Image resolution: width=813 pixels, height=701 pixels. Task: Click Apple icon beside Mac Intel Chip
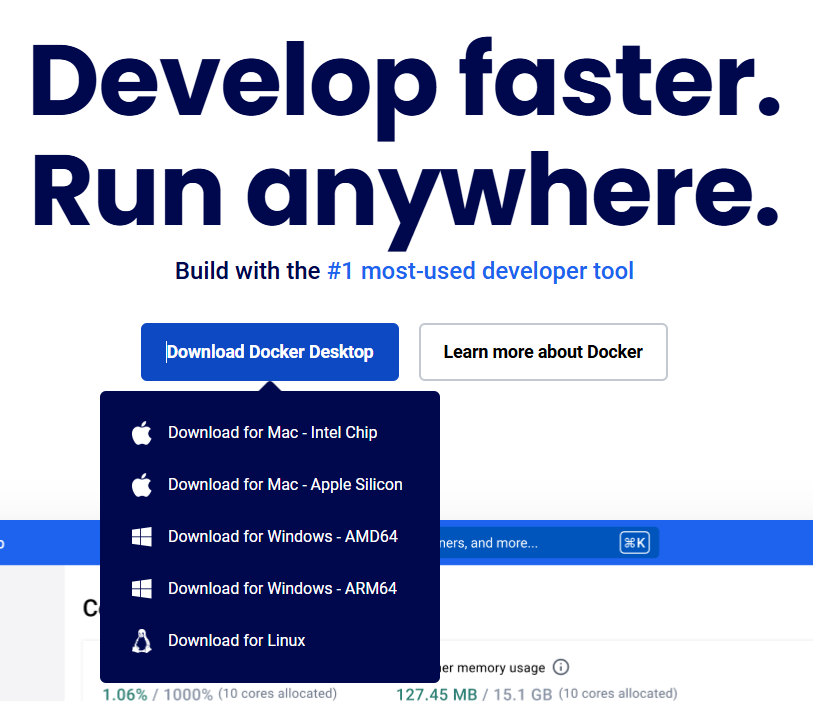click(x=142, y=432)
